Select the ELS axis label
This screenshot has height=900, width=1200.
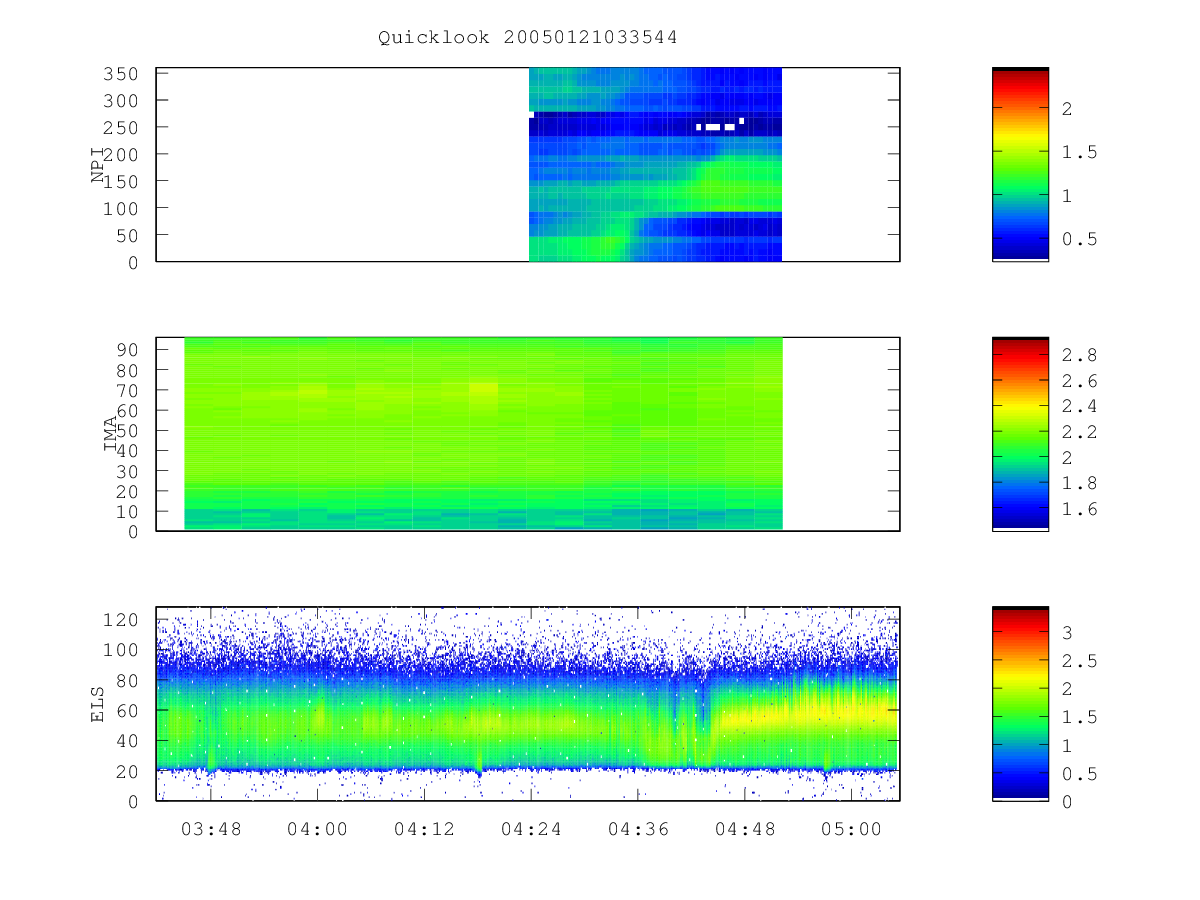98,704
